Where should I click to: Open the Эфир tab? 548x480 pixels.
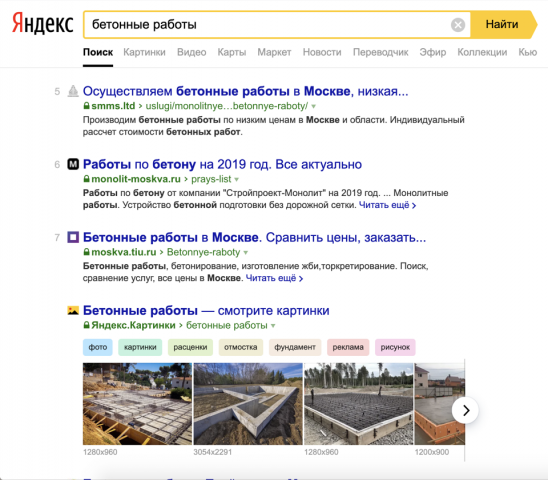tap(433, 52)
